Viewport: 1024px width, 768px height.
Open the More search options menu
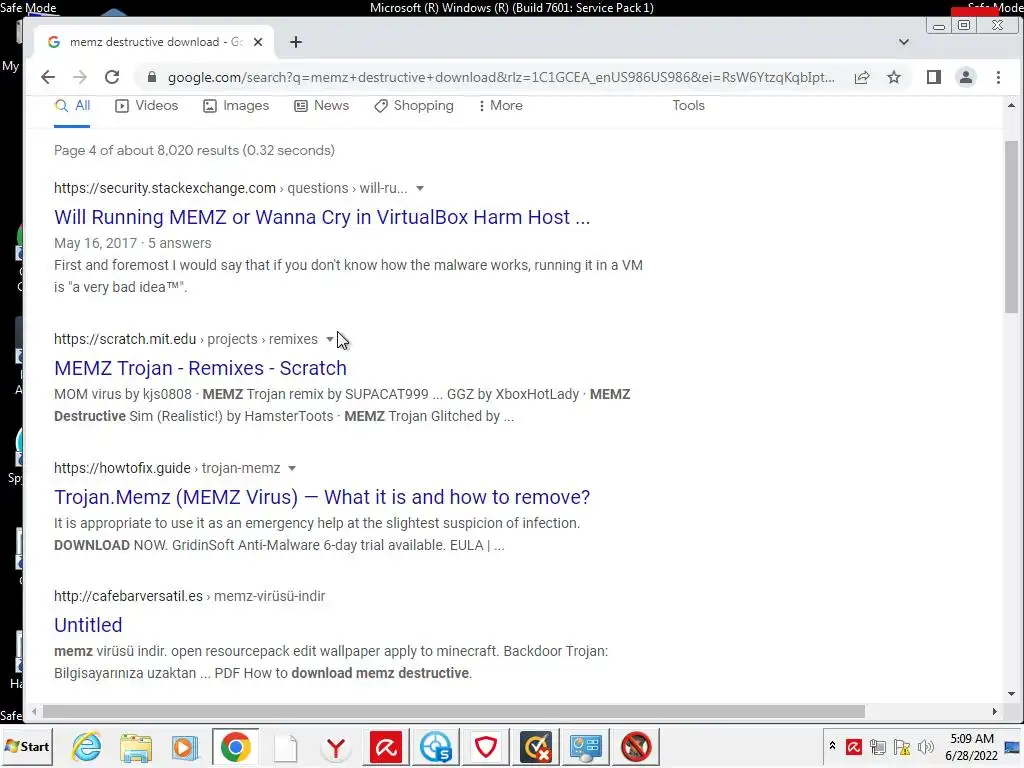tap(500, 106)
